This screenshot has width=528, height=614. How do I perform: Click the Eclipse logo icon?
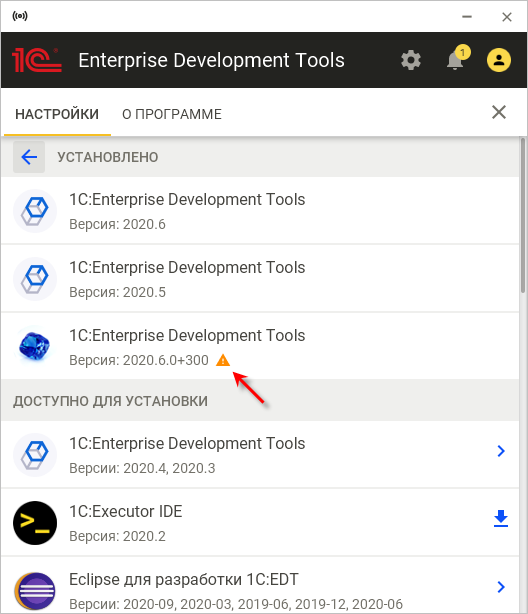[35, 591]
